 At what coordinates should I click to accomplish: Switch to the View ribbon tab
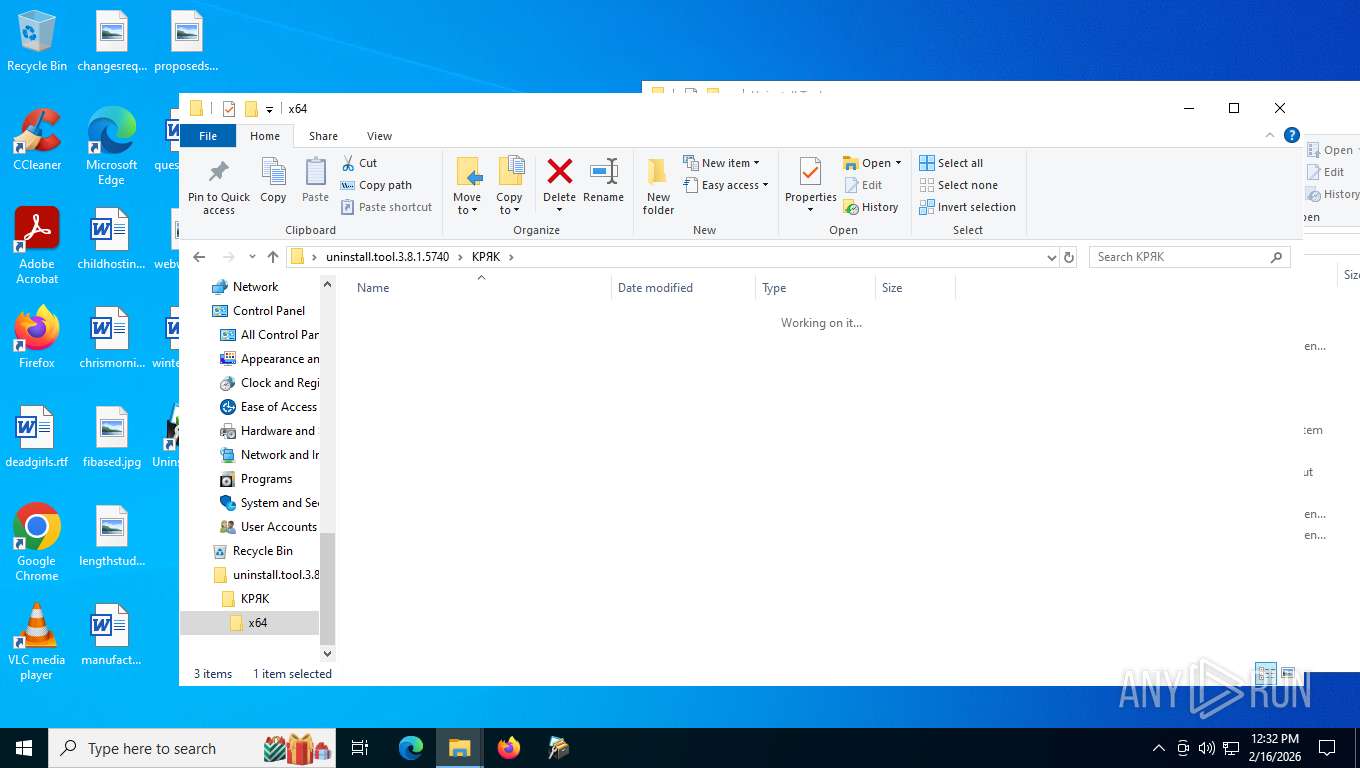[x=379, y=136]
